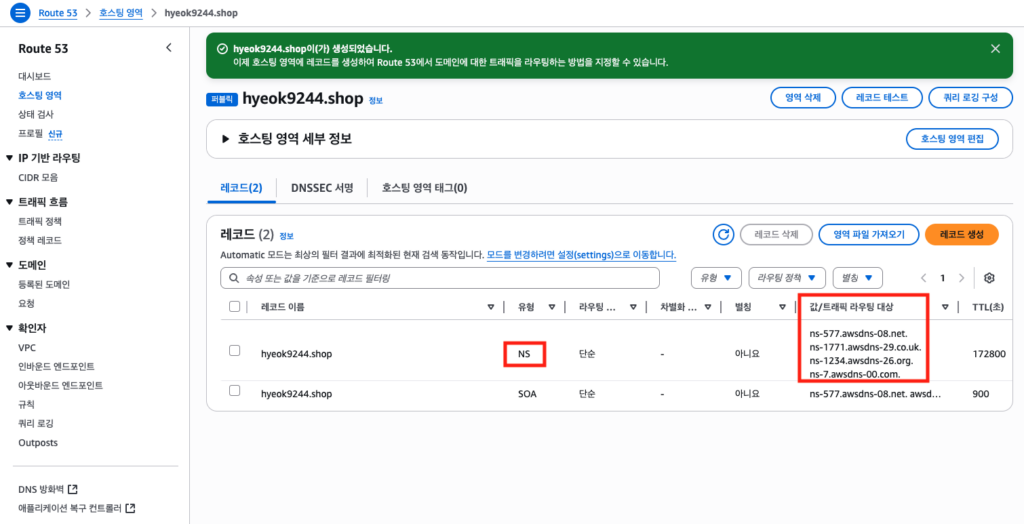
Task: Click the refresh records icon
Action: [723, 234]
